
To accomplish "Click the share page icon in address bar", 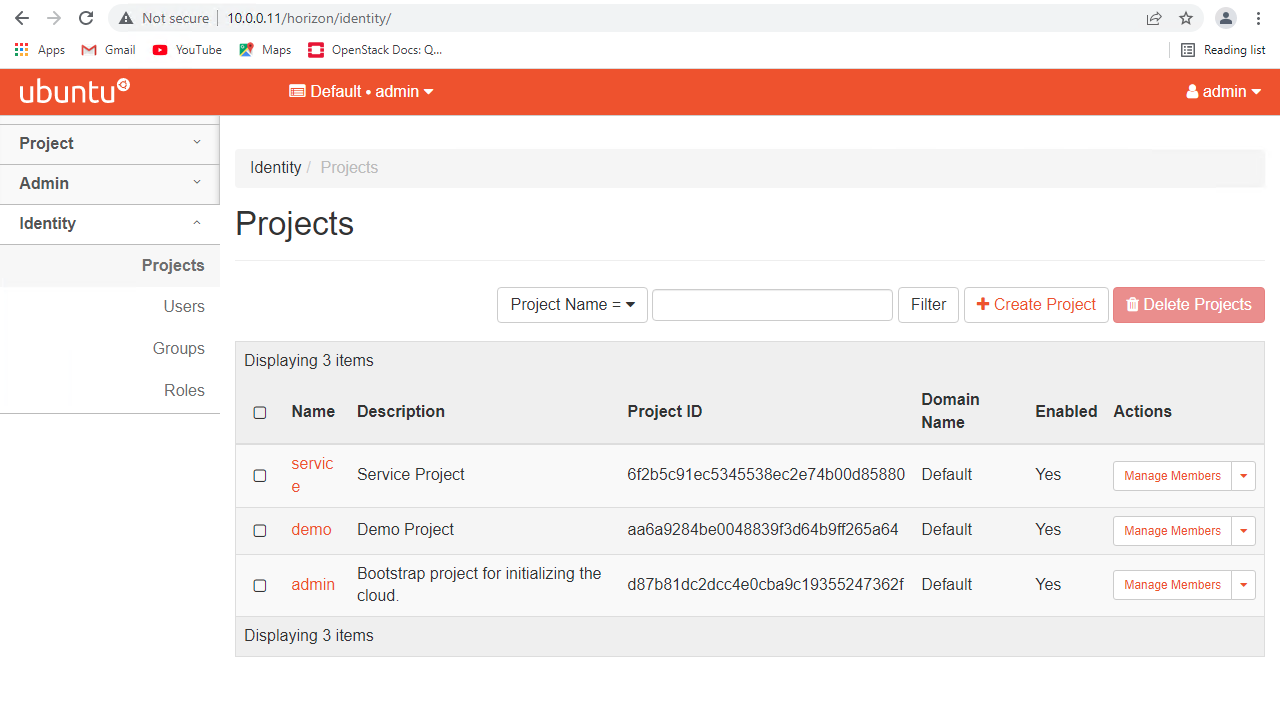I will click(1154, 18).
